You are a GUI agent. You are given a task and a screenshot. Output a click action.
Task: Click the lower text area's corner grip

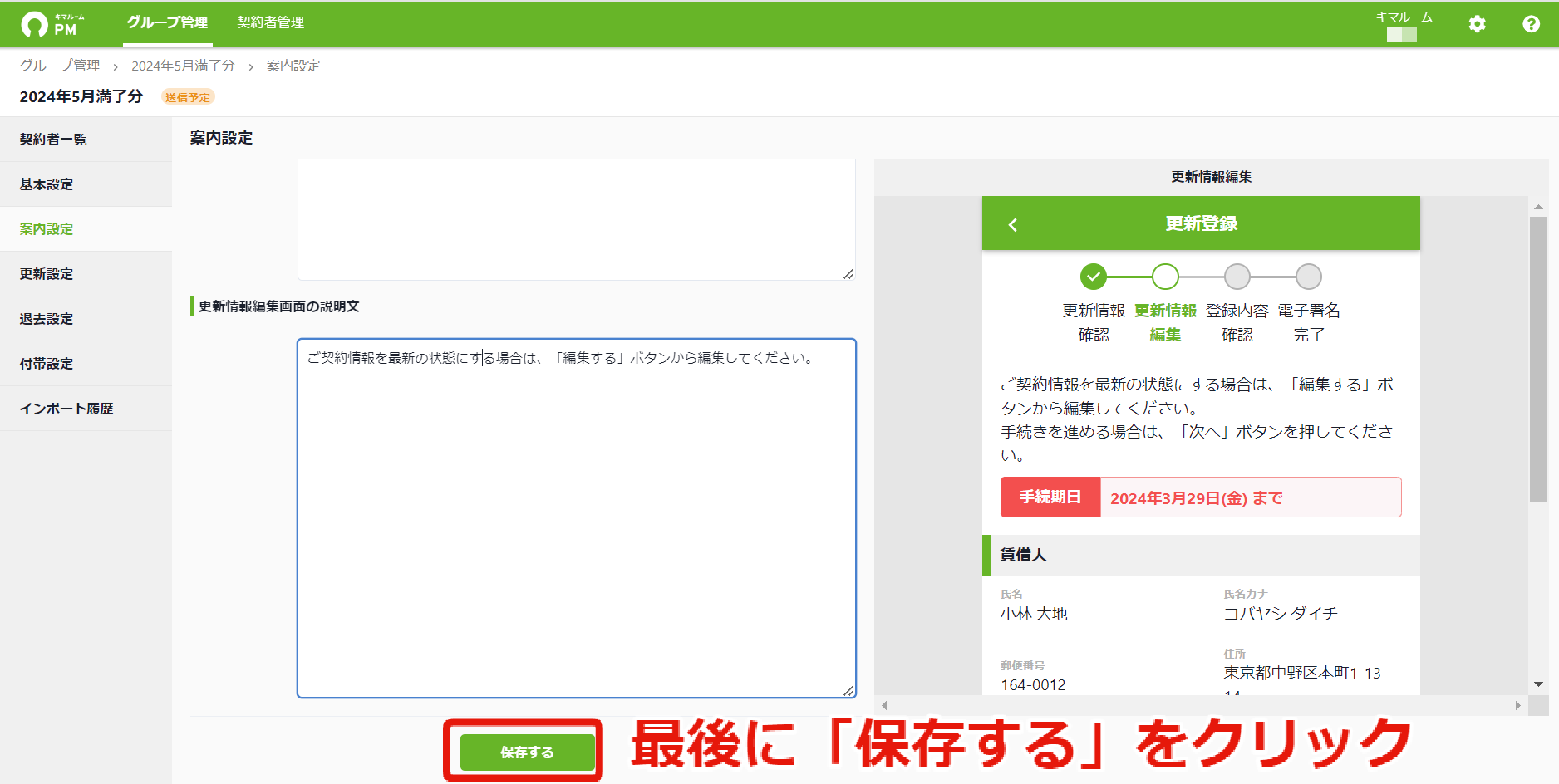tap(848, 690)
